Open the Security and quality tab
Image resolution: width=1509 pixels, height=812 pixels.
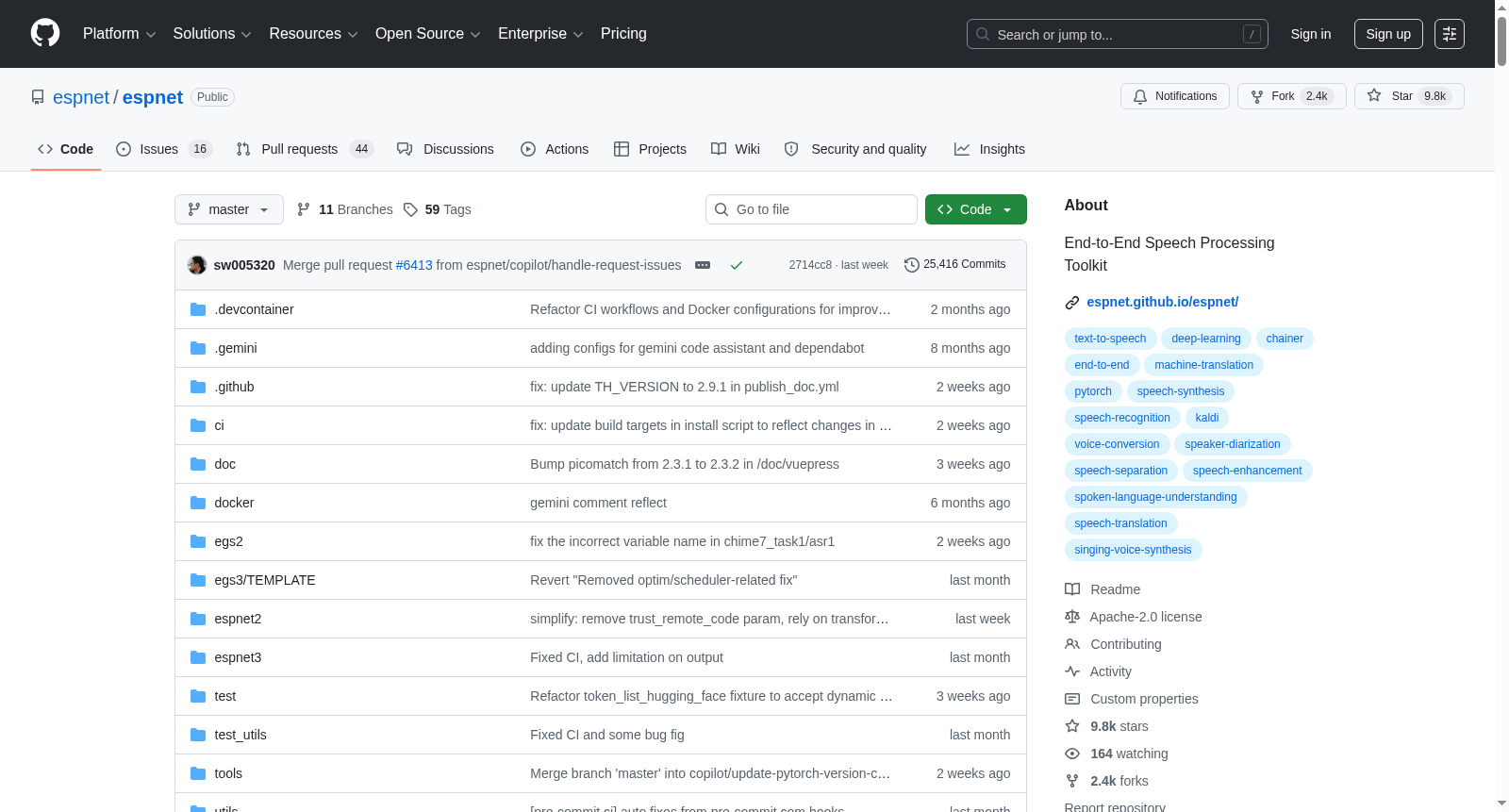[x=855, y=149]
